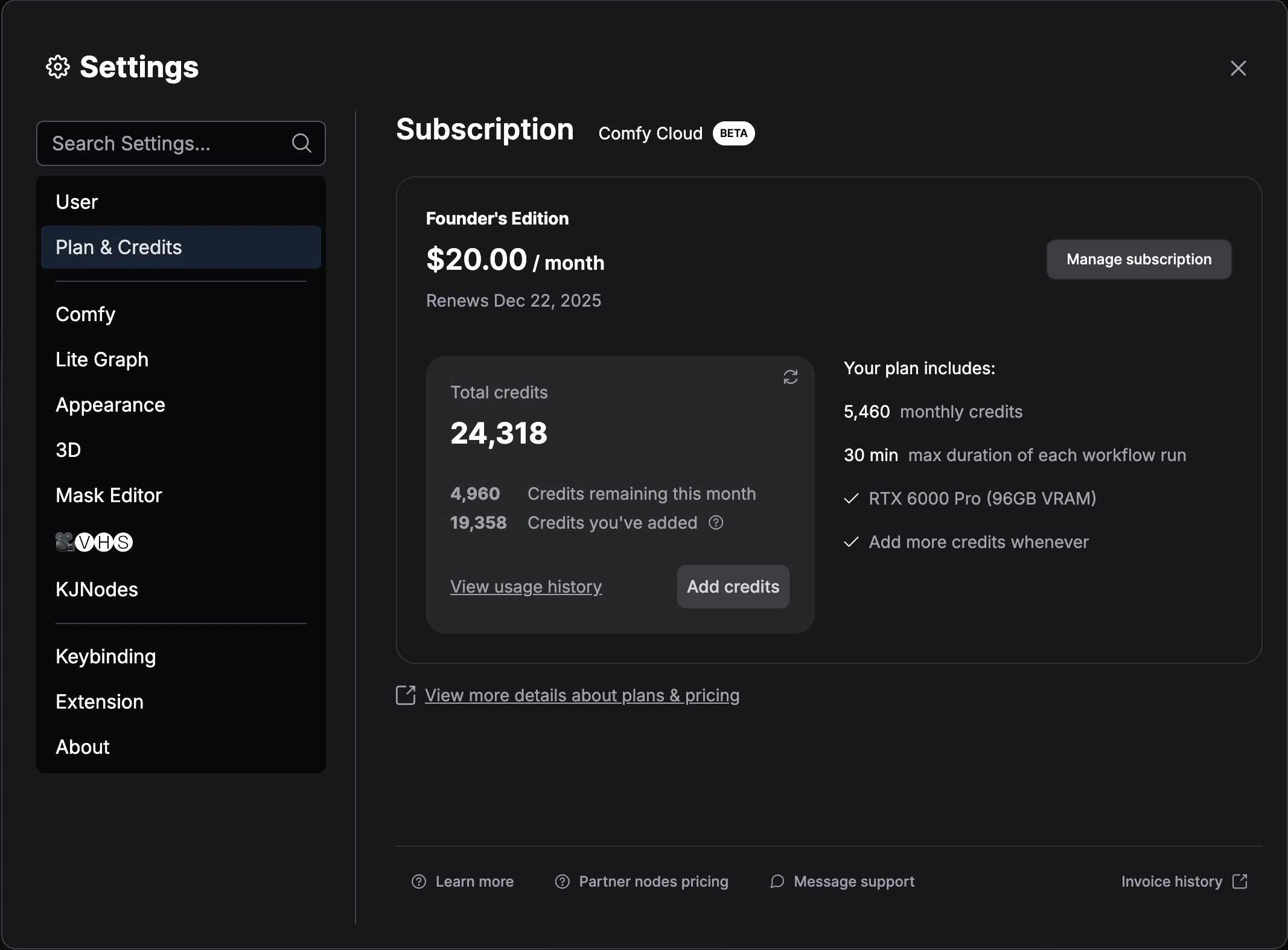Click the magnifying glass in the search field
Image resolution: width=1288 pixels, height=950 pixels.
pyautogui.click(x=302, y=143)
